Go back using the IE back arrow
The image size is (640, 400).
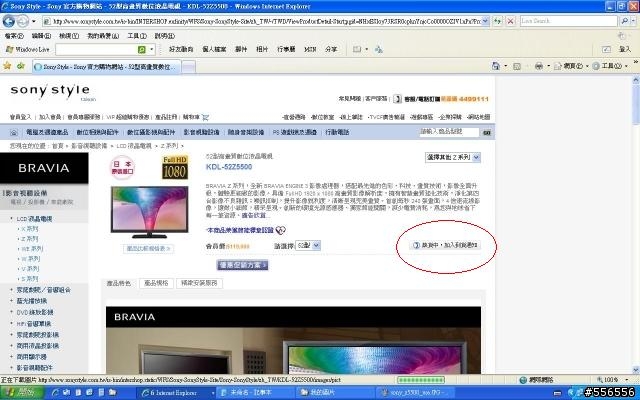pos(9,21)
